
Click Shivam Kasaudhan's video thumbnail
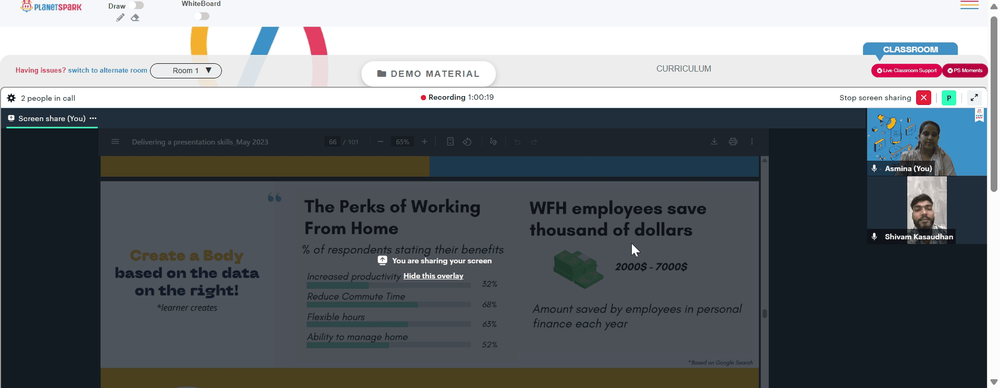[927, 210]
